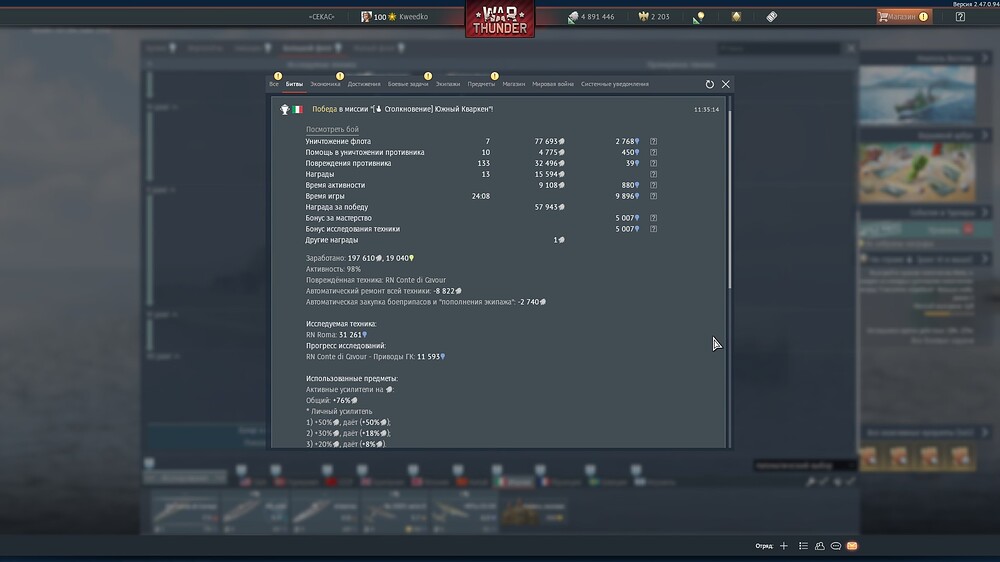The image size is (1000, 562).
Task: Open help for Награды row
Action: coord(653,174)
